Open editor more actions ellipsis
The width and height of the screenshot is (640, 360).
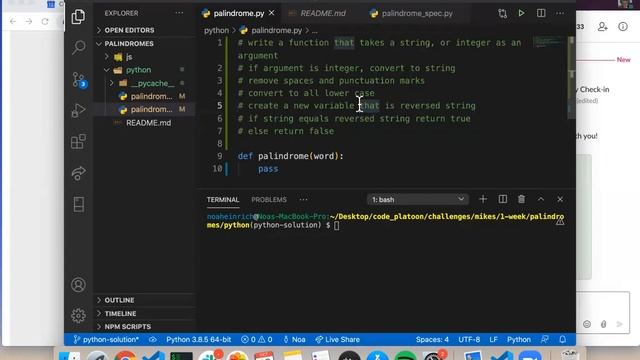tap(560, 13)
